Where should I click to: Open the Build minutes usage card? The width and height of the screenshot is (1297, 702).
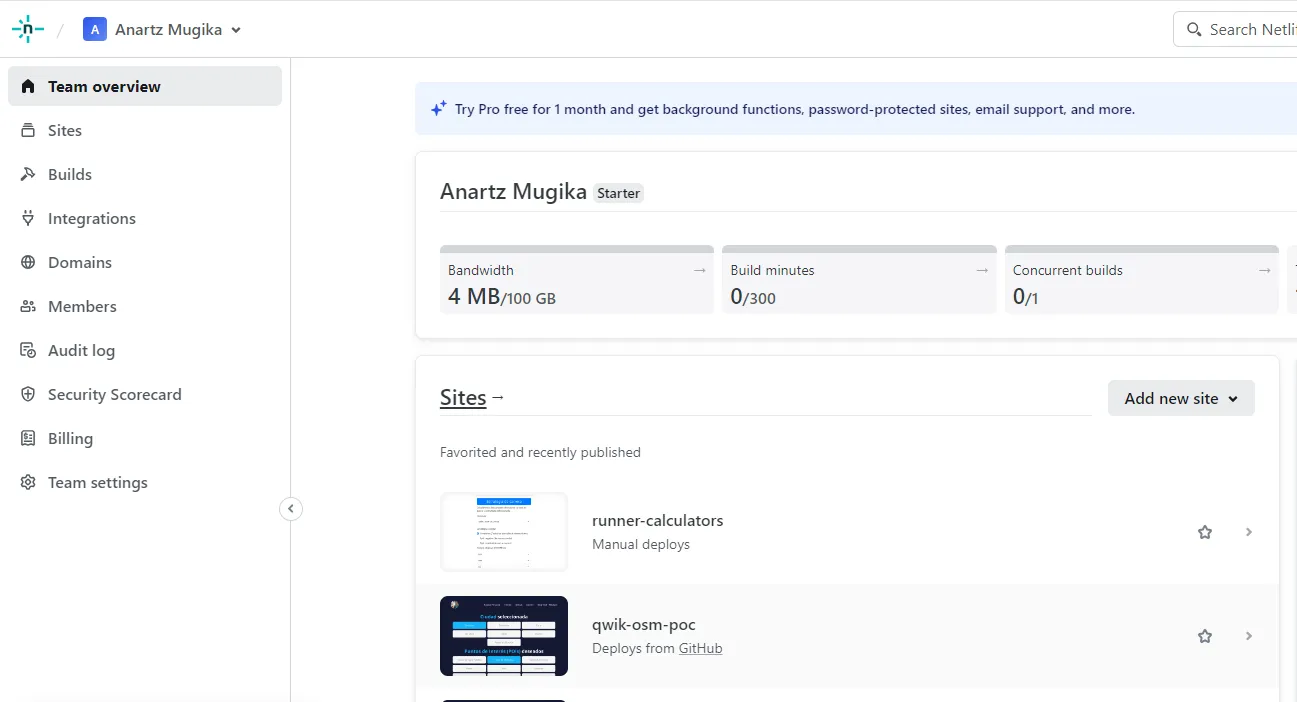[859, 280]
